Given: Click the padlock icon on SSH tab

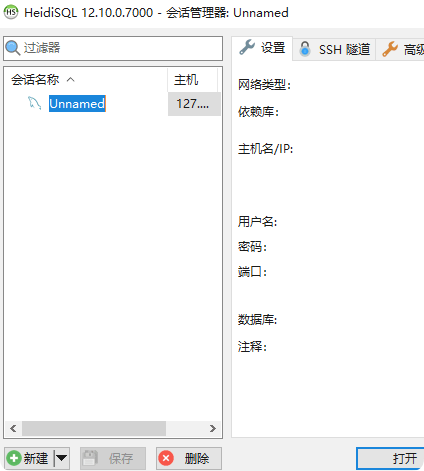Looking at the screenshot, I should point(305,49).
